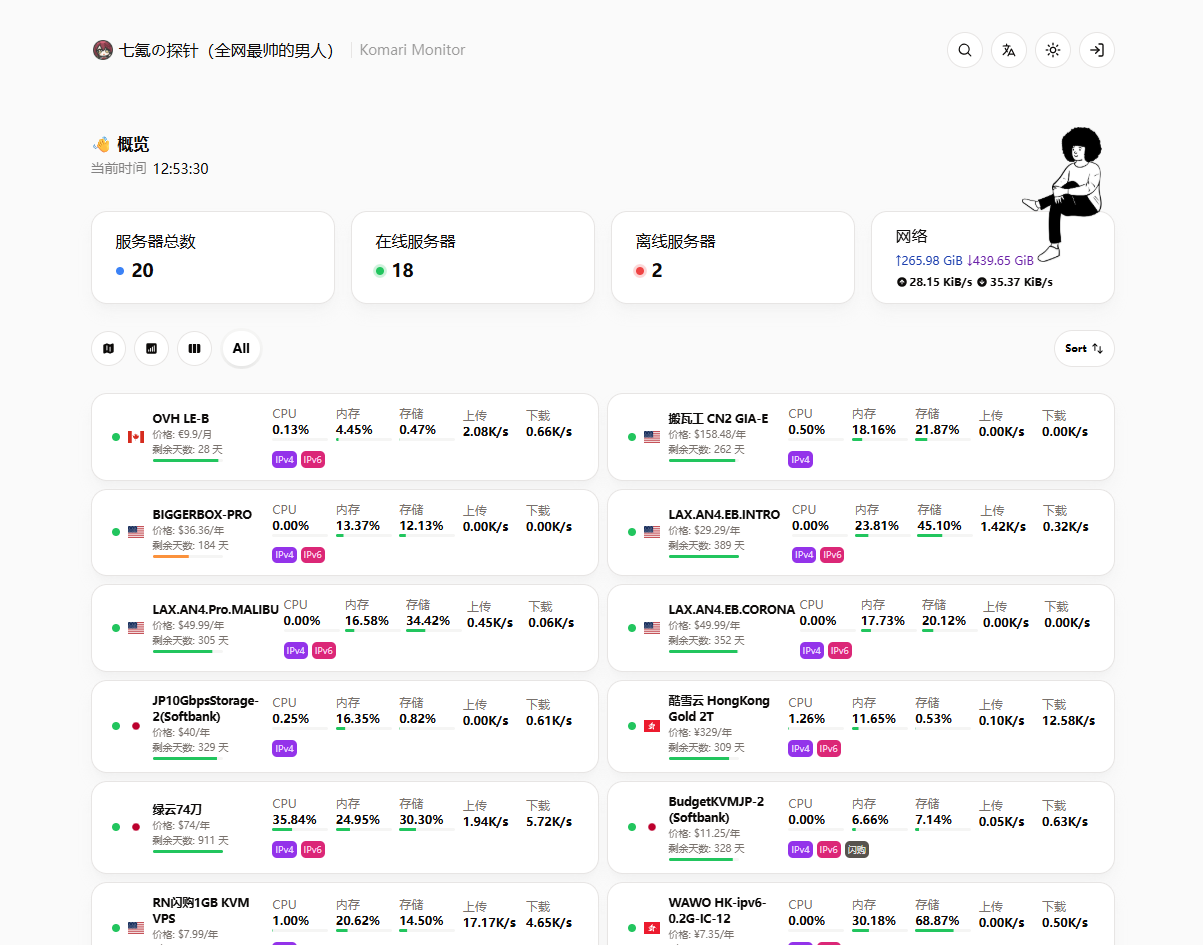Click IPv6 badge on 绿云74刀 server
Screen dimensions: 1203x945
point(313,850)
